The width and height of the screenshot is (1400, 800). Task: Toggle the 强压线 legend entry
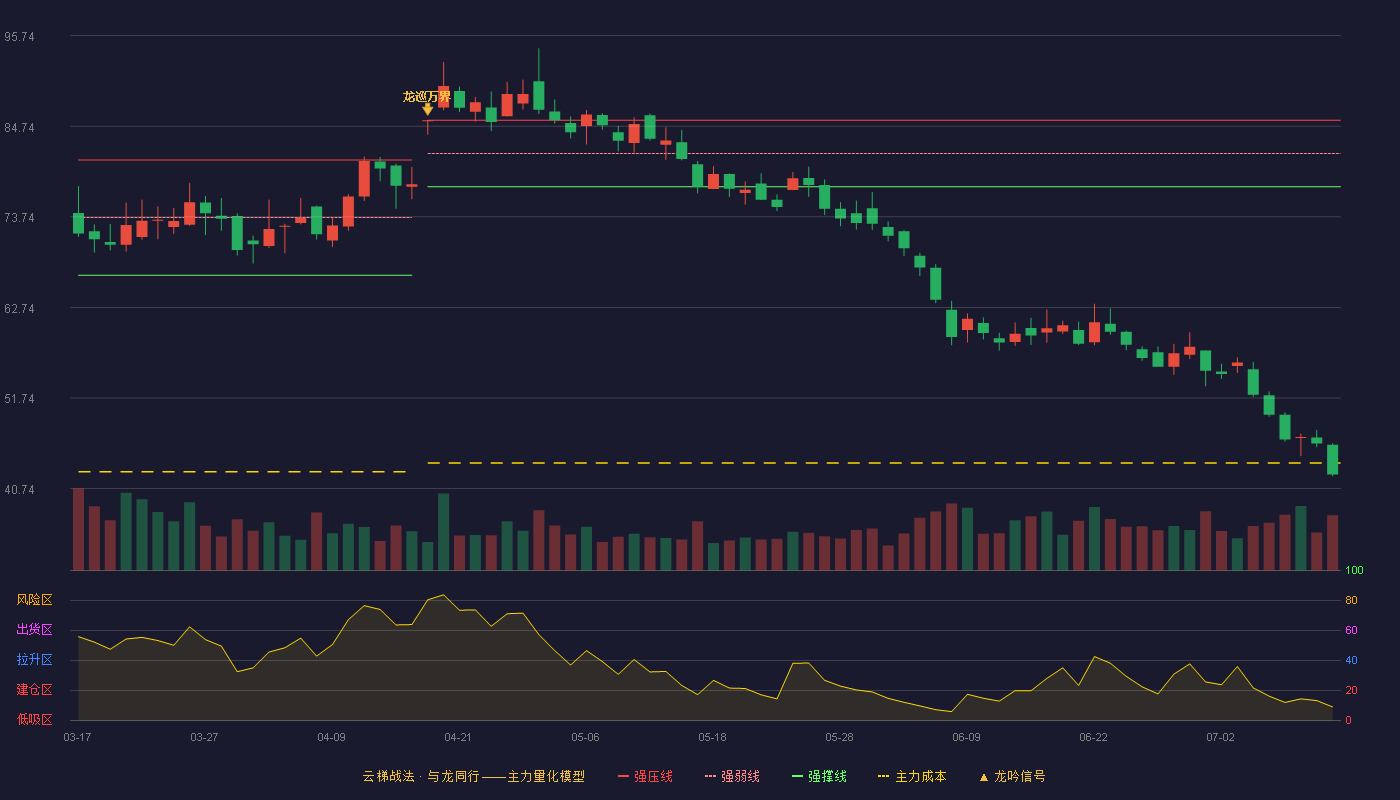(645, 776)
